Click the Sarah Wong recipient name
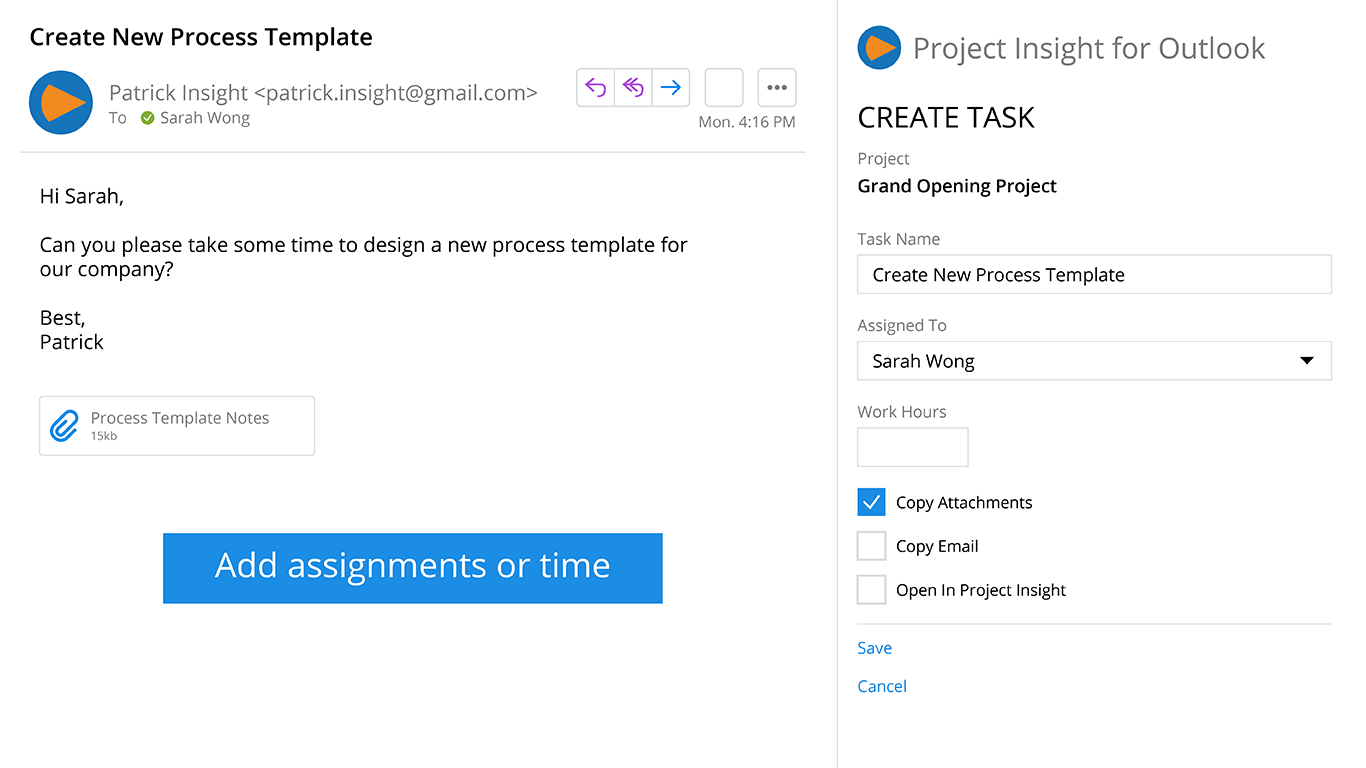The height and width of the screenshot is (768, 1366). coord(205,118)
